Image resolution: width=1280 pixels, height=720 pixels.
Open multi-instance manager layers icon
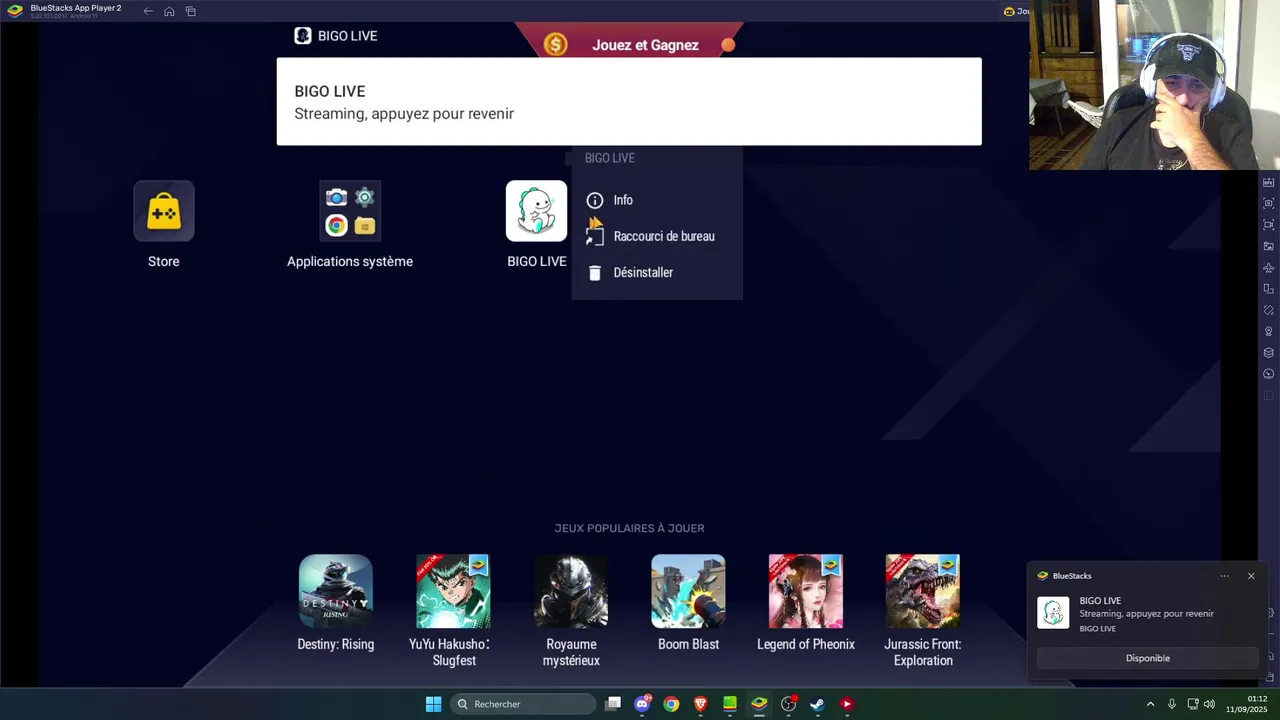click(1269, 352)
